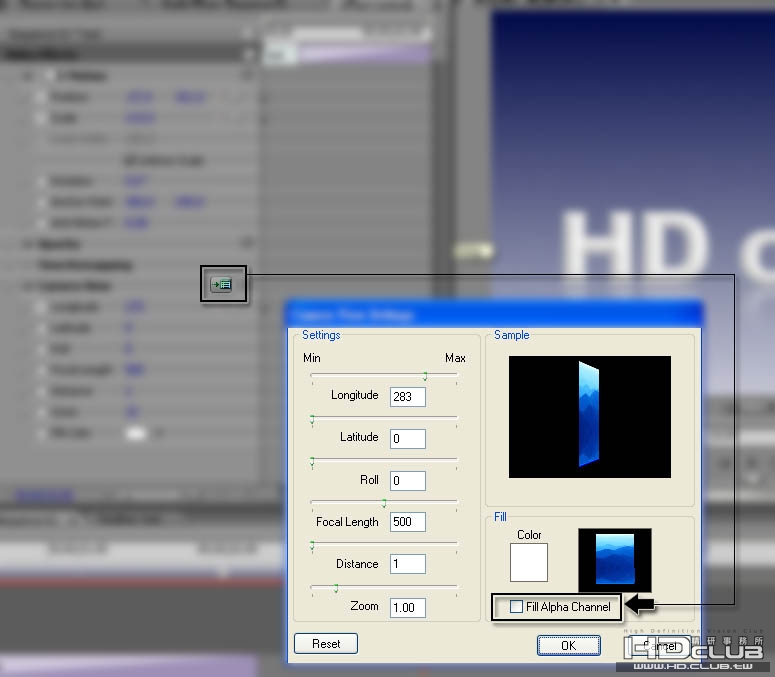Select the Latitude value field

[x=407, y=438]
